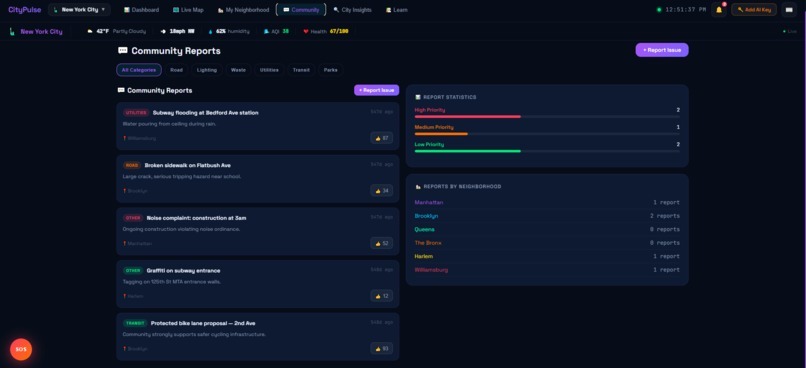This screenshot has width=806, height=368.
Task: Click the Report Issue button above the report list
Action: (376, 90)
